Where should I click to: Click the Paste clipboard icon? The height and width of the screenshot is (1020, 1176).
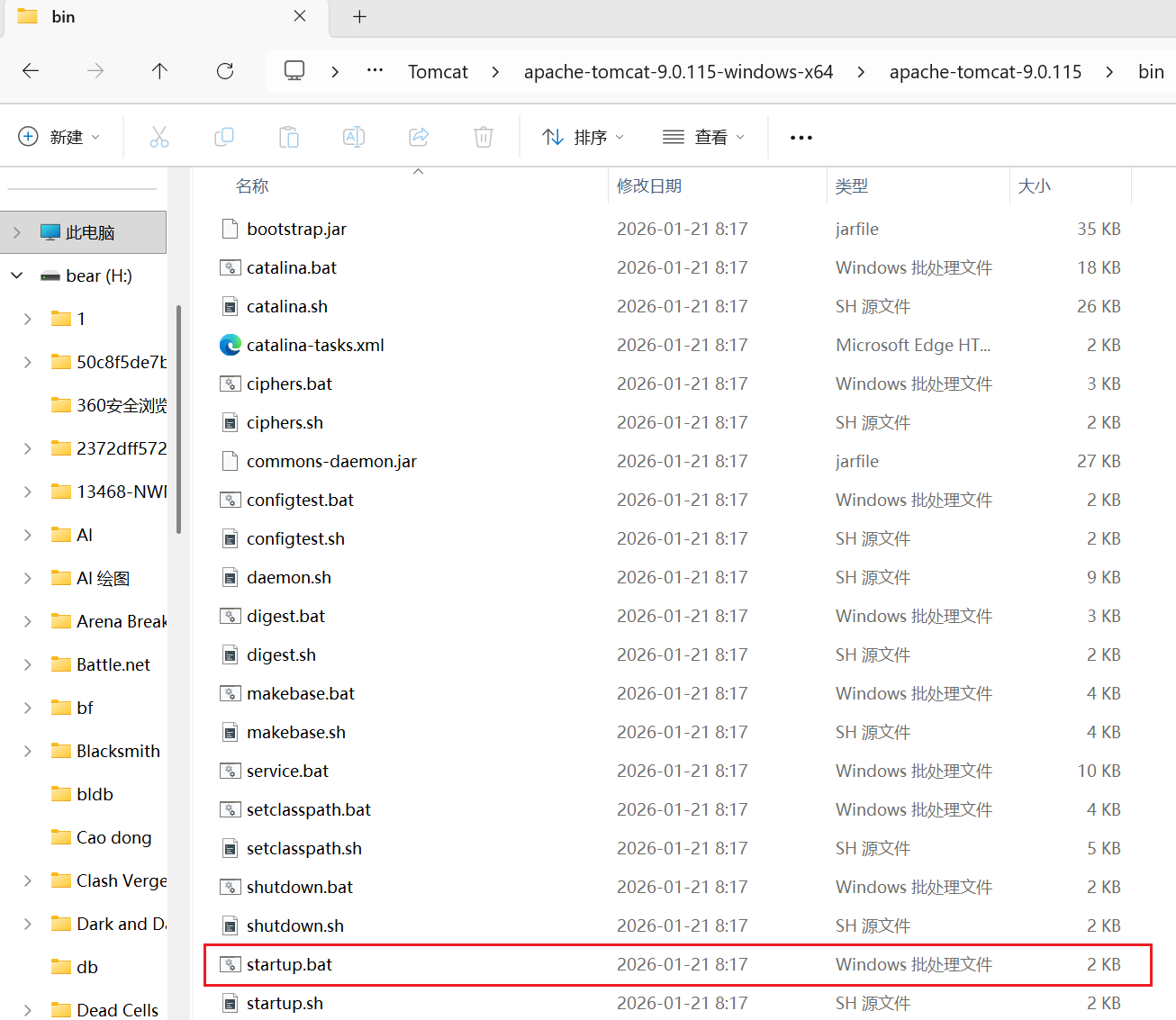tap(289, 137)
